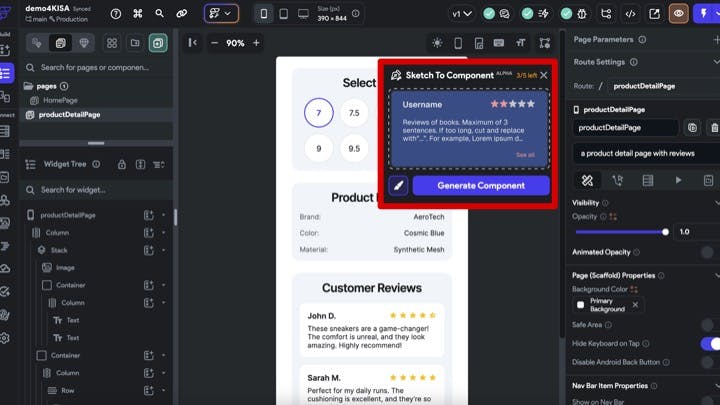Open the animations play tab
Viewport: 720px width, 405px height.
pyautogui.click(x=678, y=180)
